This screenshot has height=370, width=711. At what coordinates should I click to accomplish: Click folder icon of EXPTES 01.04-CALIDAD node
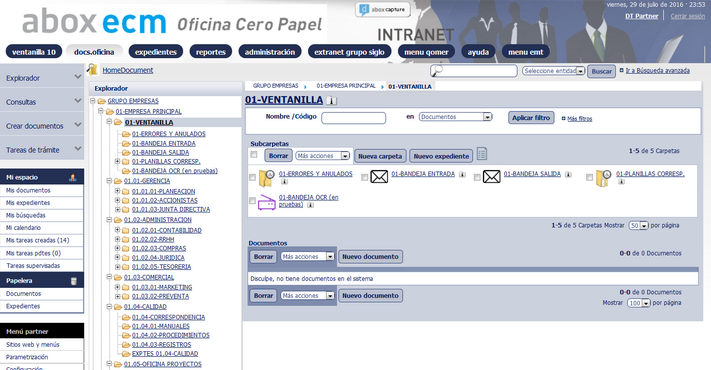126,354
